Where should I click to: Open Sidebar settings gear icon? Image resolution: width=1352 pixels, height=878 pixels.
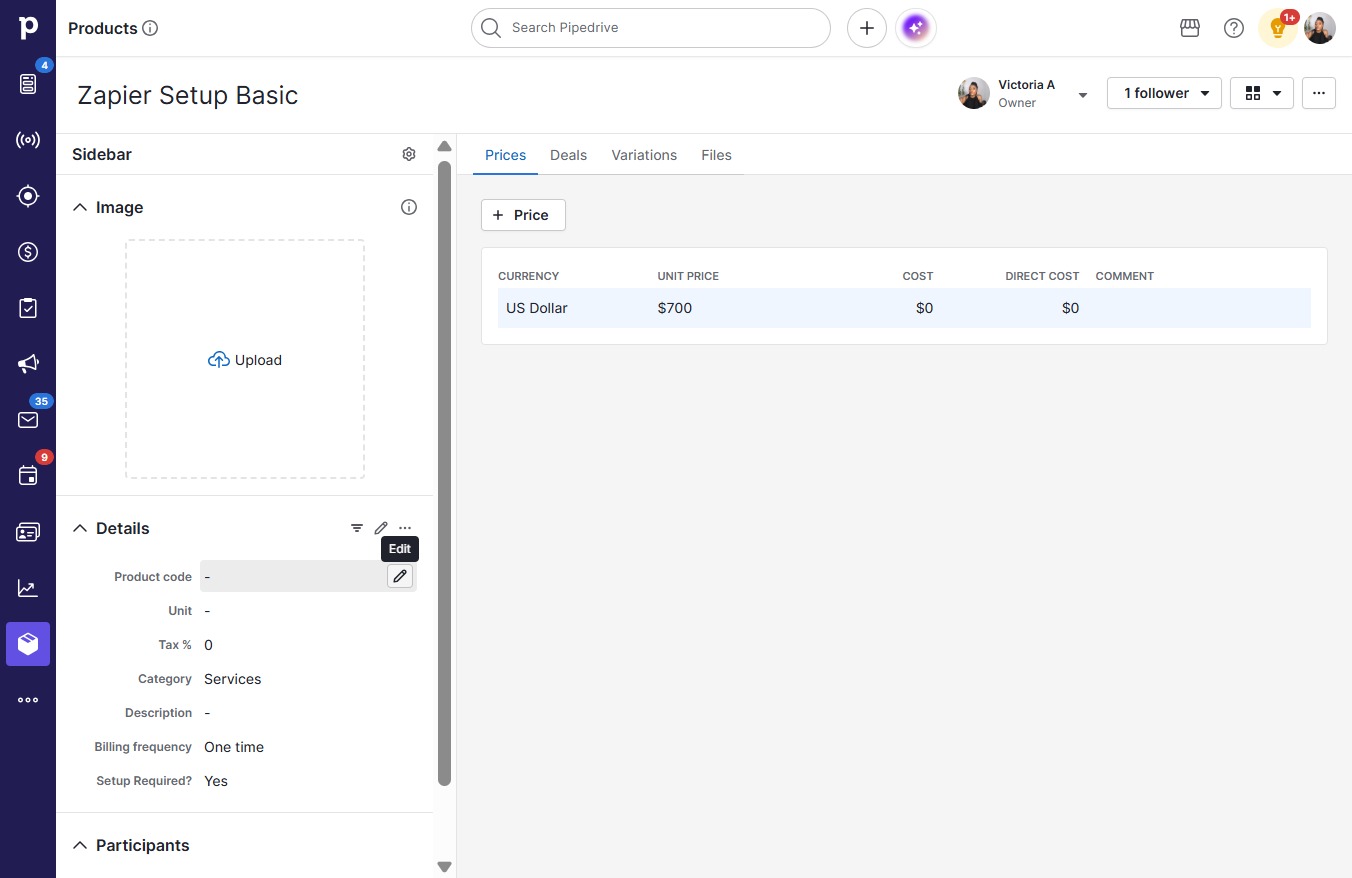[409, 154]
